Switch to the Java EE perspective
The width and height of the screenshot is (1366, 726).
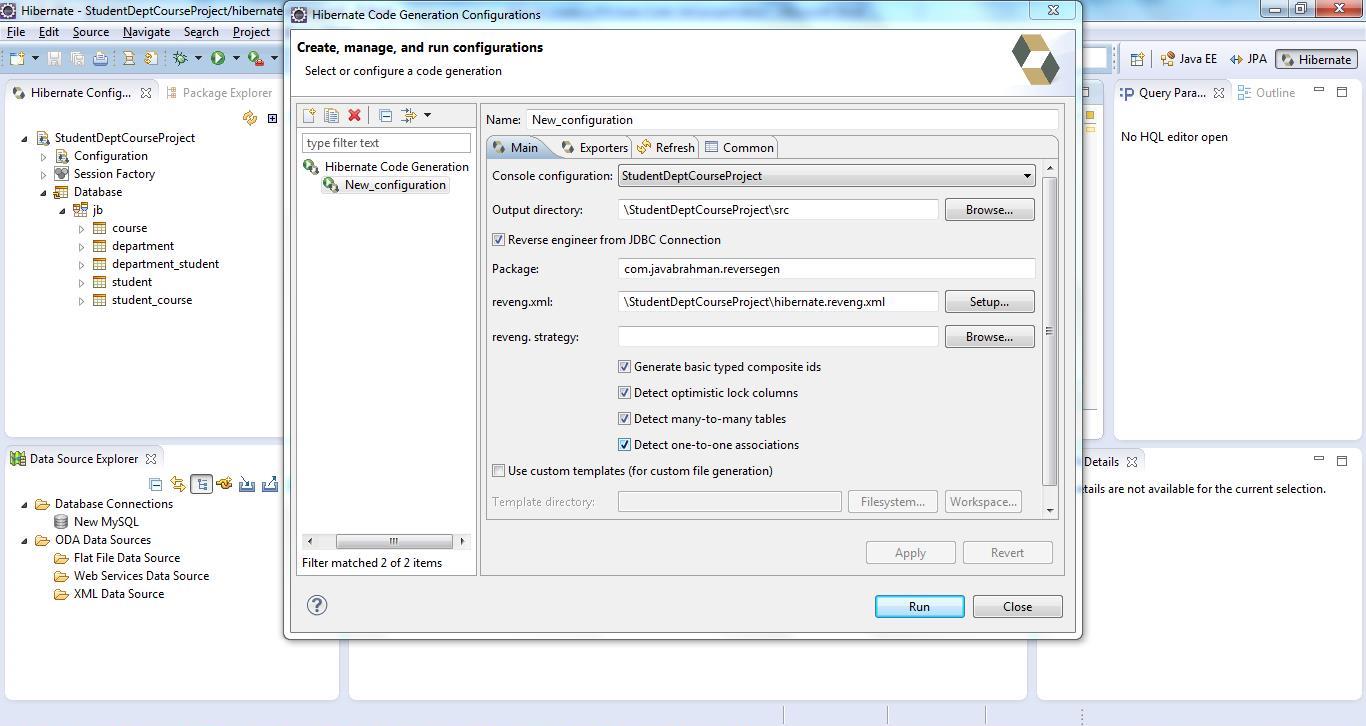[1188, 59]
